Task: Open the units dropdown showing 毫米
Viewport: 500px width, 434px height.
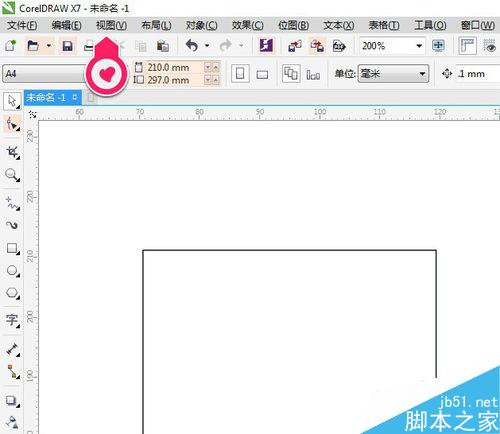Action: point(393,74)
